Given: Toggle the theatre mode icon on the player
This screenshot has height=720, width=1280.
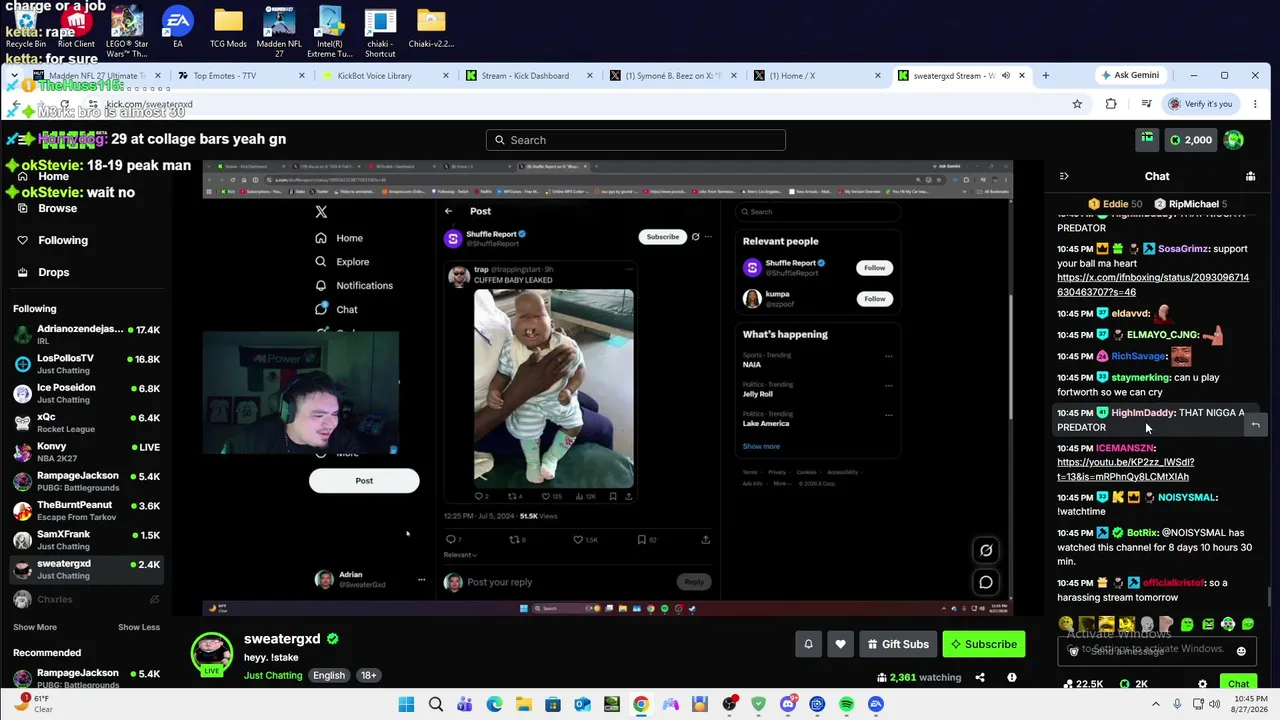Looking at the screenshot, I should [986, 550].
